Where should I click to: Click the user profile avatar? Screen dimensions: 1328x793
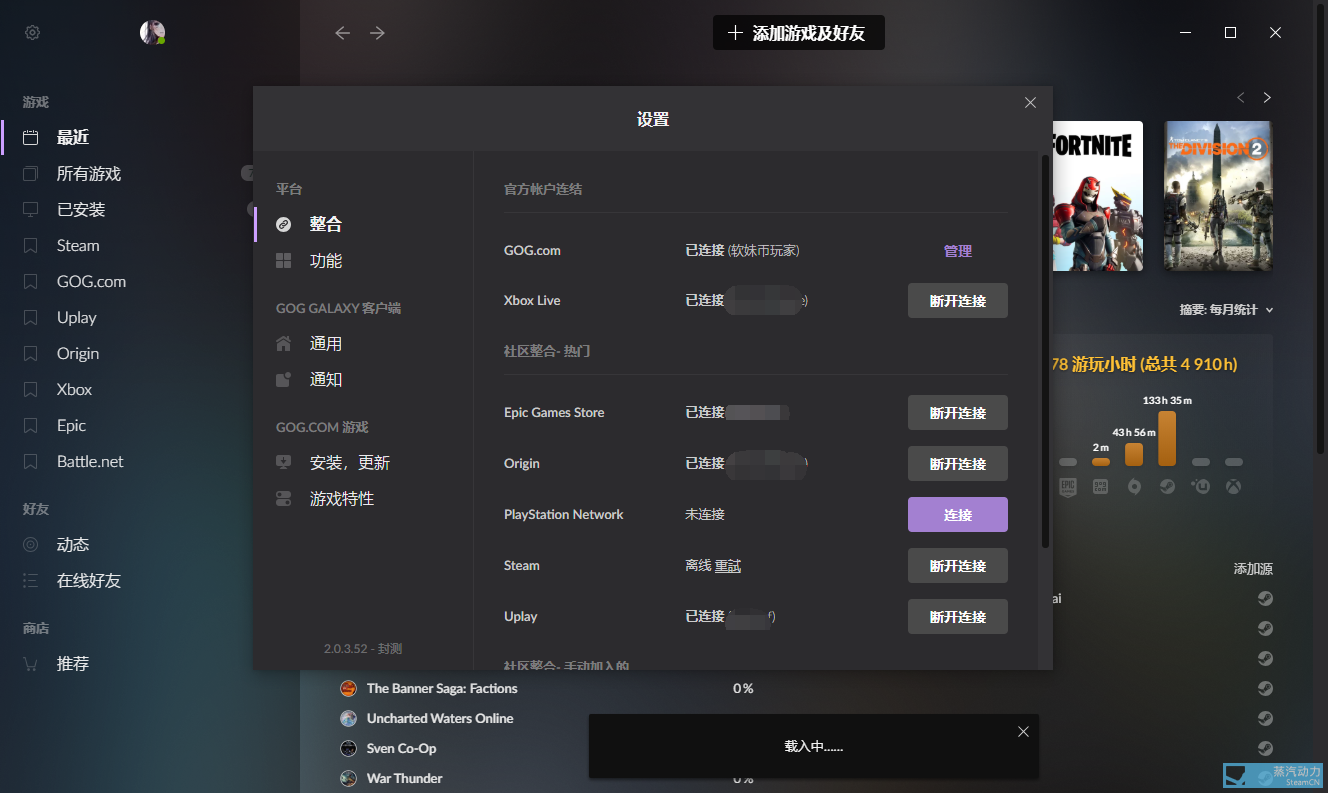[x=152, y=33]
